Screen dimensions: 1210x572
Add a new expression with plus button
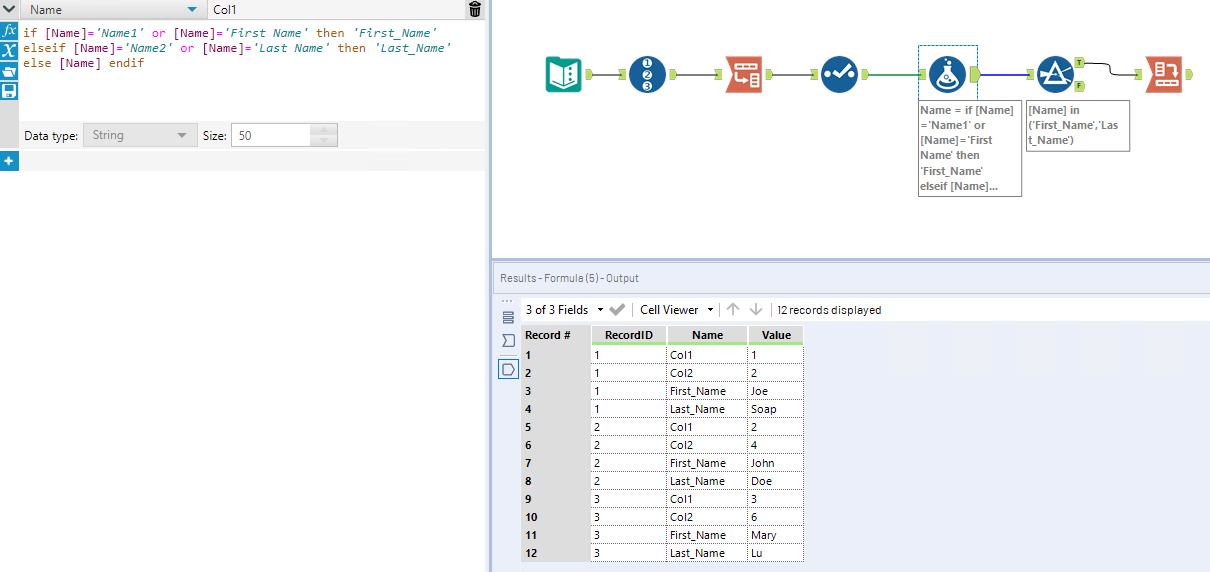coord(9,161)
